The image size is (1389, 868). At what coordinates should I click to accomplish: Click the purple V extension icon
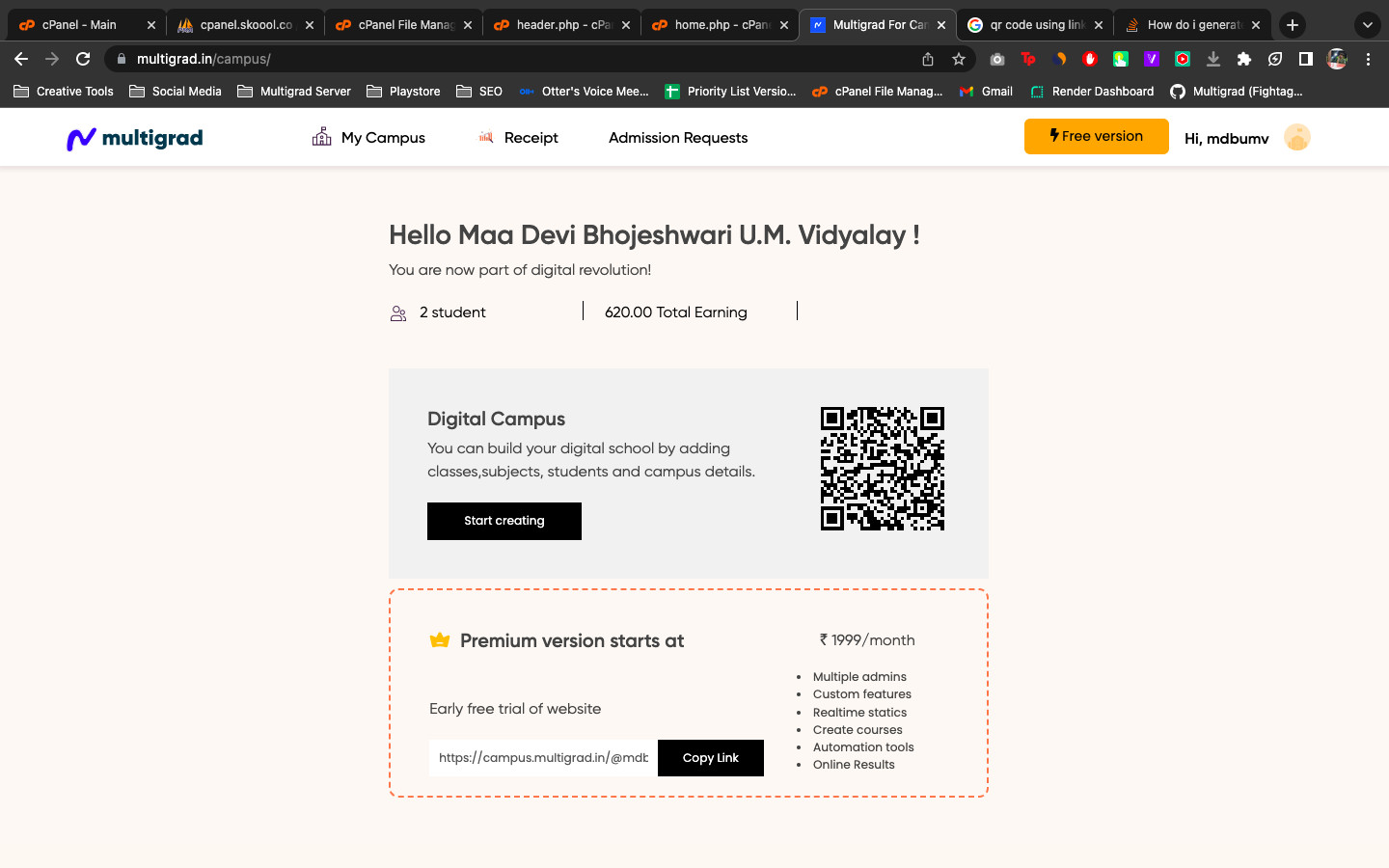(1152, 59)
